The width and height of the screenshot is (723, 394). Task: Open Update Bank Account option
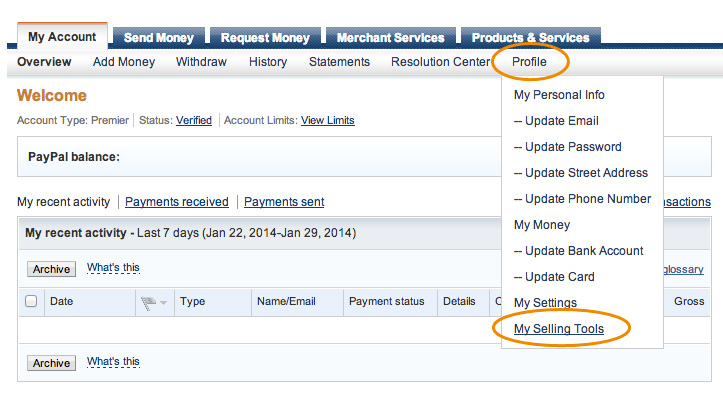point(579,251)
